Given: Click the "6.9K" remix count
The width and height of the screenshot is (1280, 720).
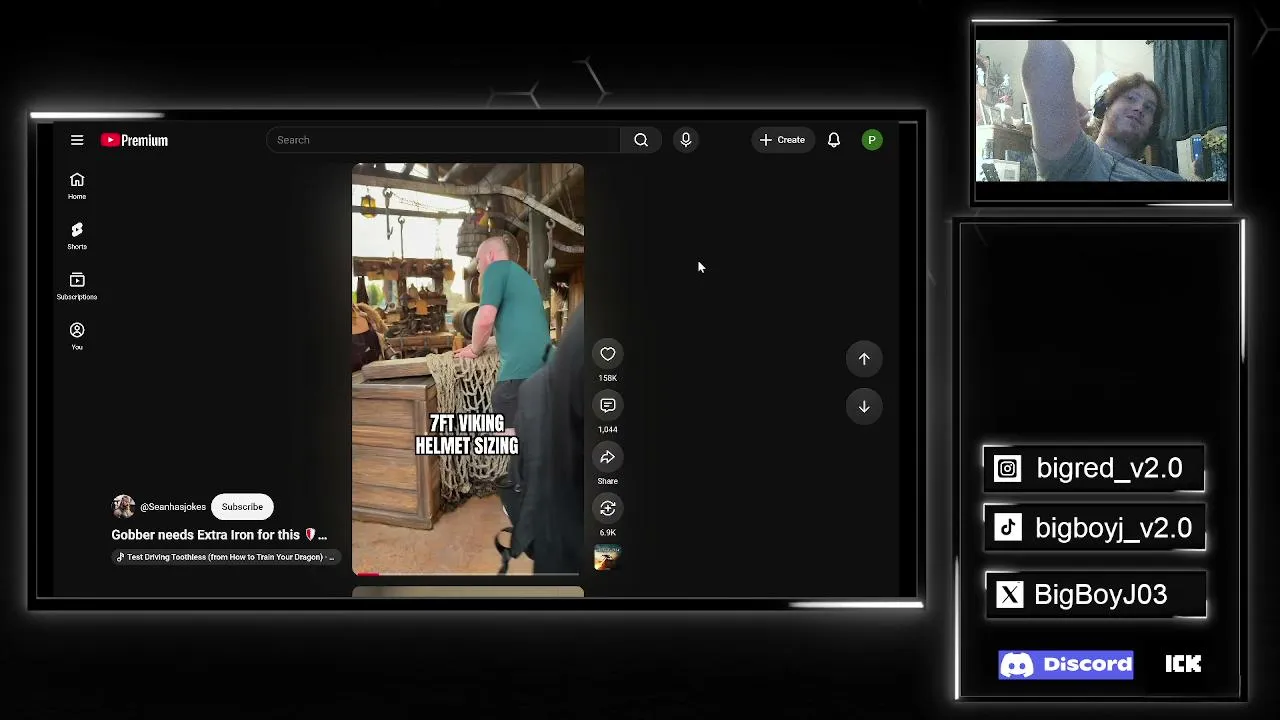Looking at the screenshot, I should point(607,533).
